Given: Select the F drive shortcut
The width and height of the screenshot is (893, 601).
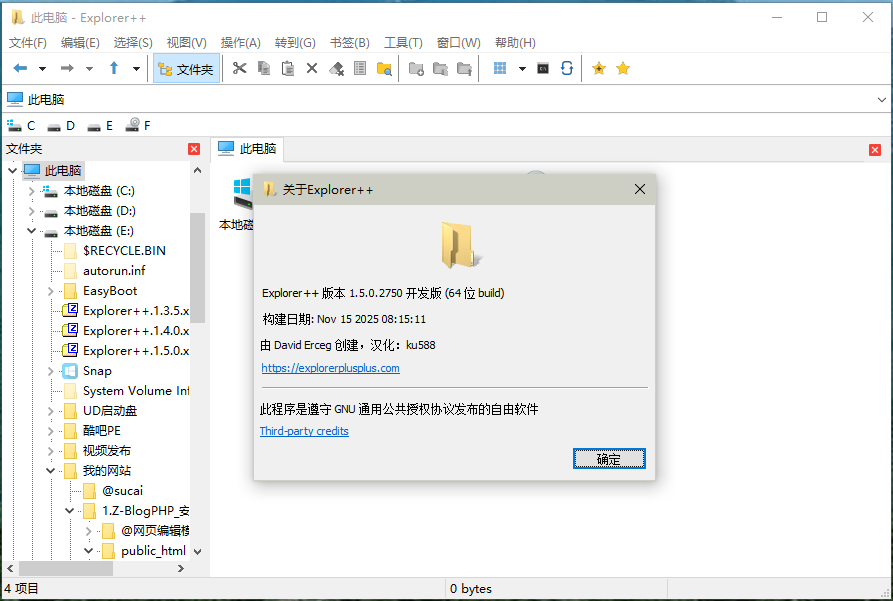Looking at the screenshot, I should [x=138, y=126].
